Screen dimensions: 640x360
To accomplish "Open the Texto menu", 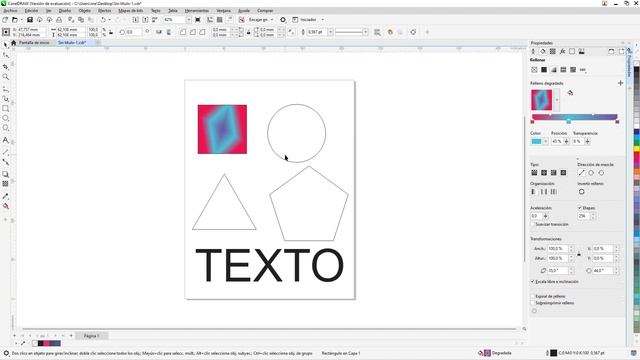I will click(x=156, y=11).
